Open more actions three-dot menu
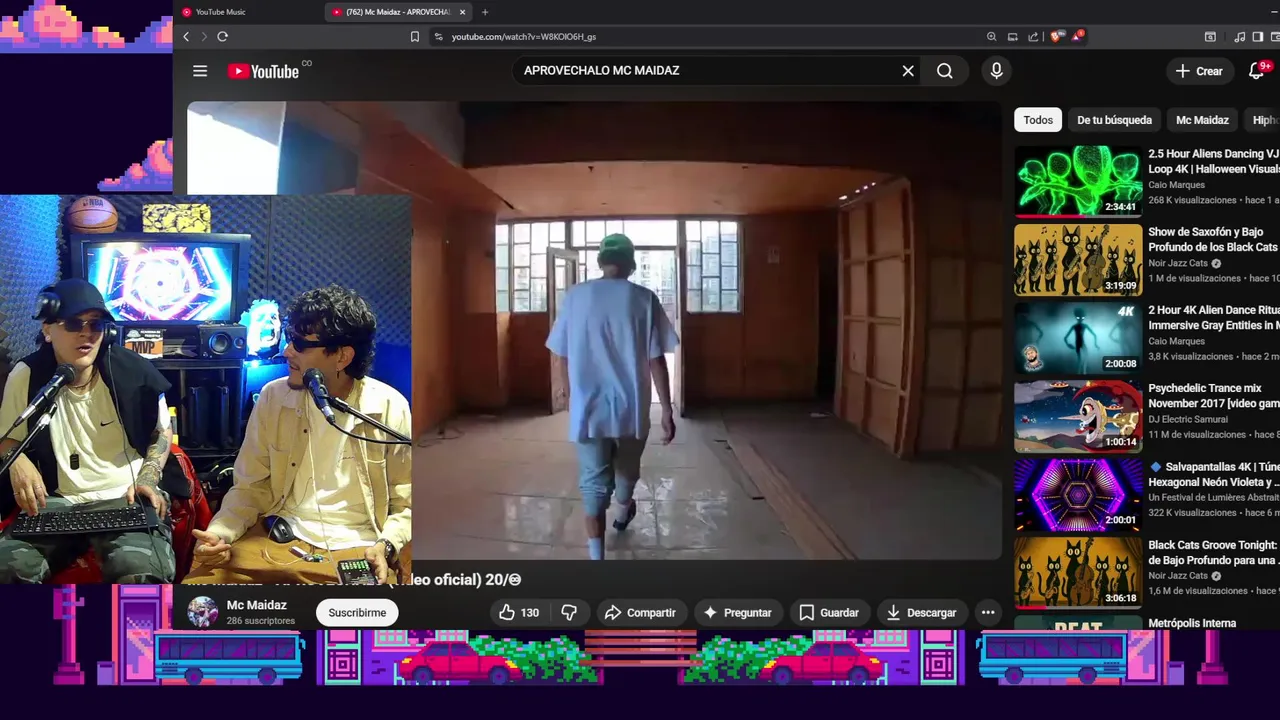The height and width of the screenshot is (720, 1280). click(988, 613)
